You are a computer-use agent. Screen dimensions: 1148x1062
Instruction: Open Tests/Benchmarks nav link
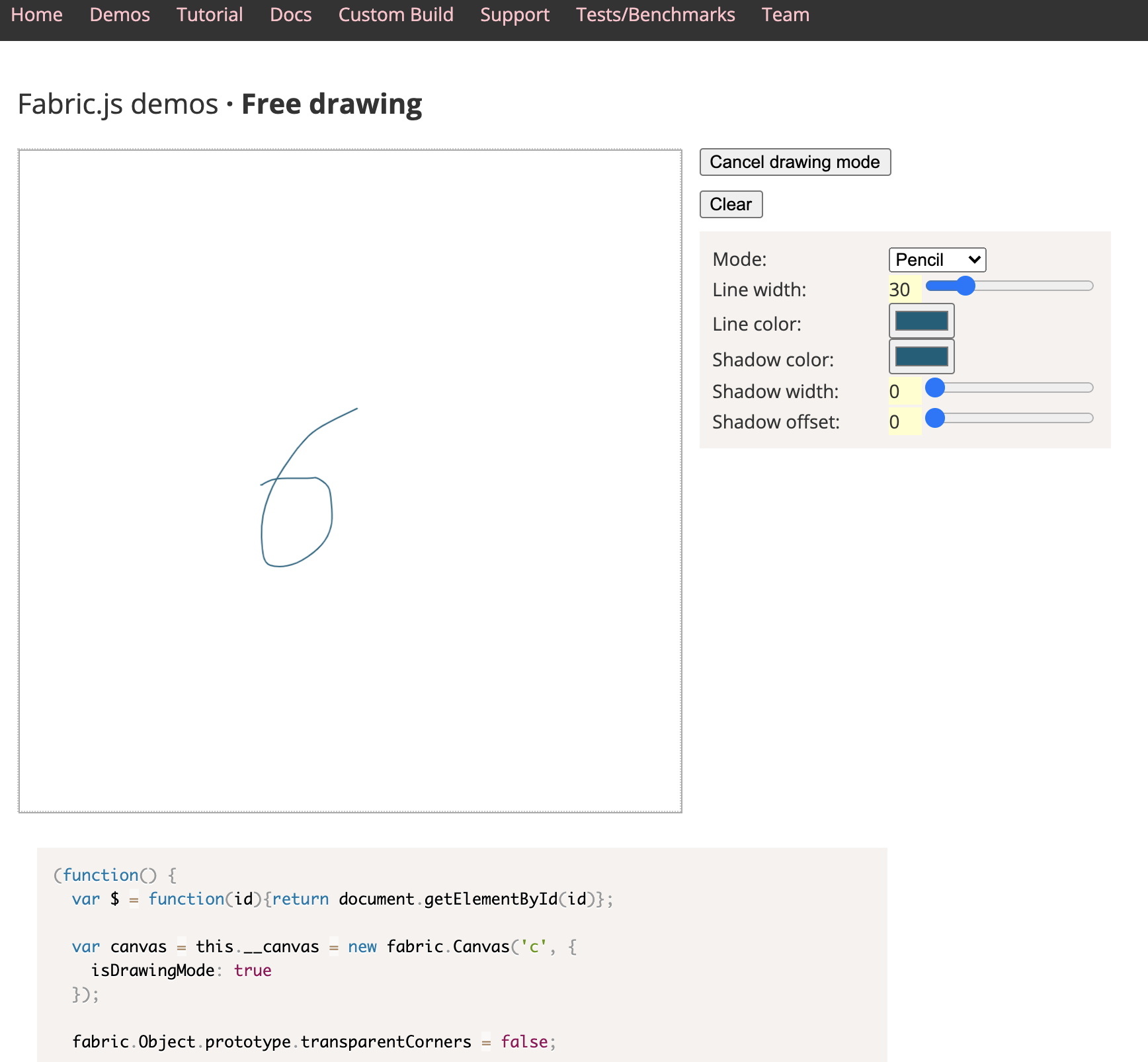[655, 15]
